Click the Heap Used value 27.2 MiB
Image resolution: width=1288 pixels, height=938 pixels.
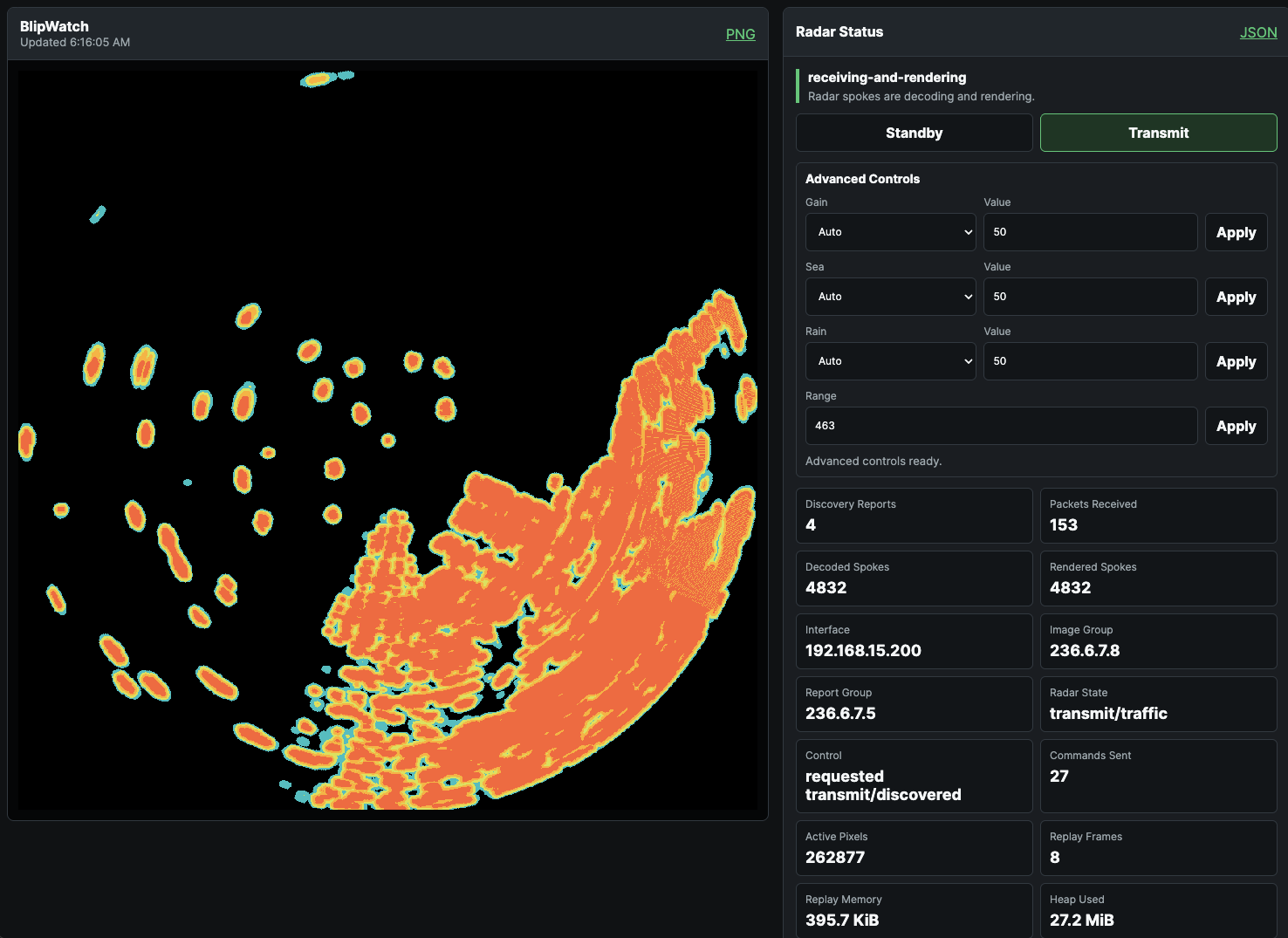click(1082, 920)
